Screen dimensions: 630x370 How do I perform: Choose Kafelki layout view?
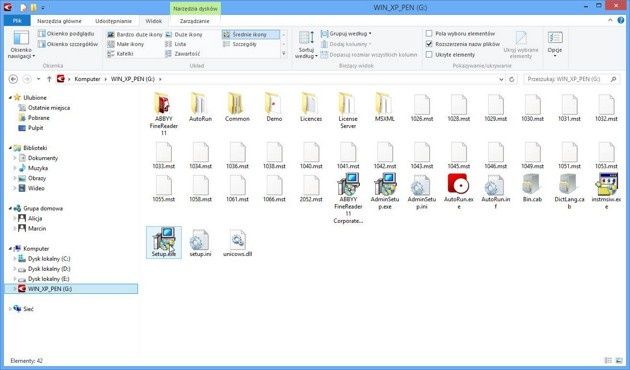click(121, 54)
